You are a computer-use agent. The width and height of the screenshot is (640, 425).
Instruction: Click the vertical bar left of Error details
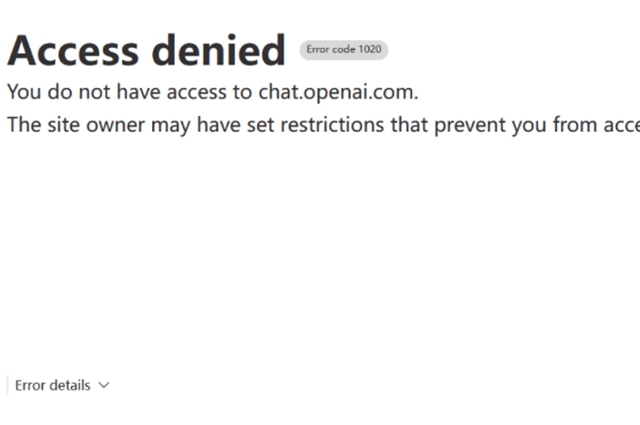coord(7,386)
